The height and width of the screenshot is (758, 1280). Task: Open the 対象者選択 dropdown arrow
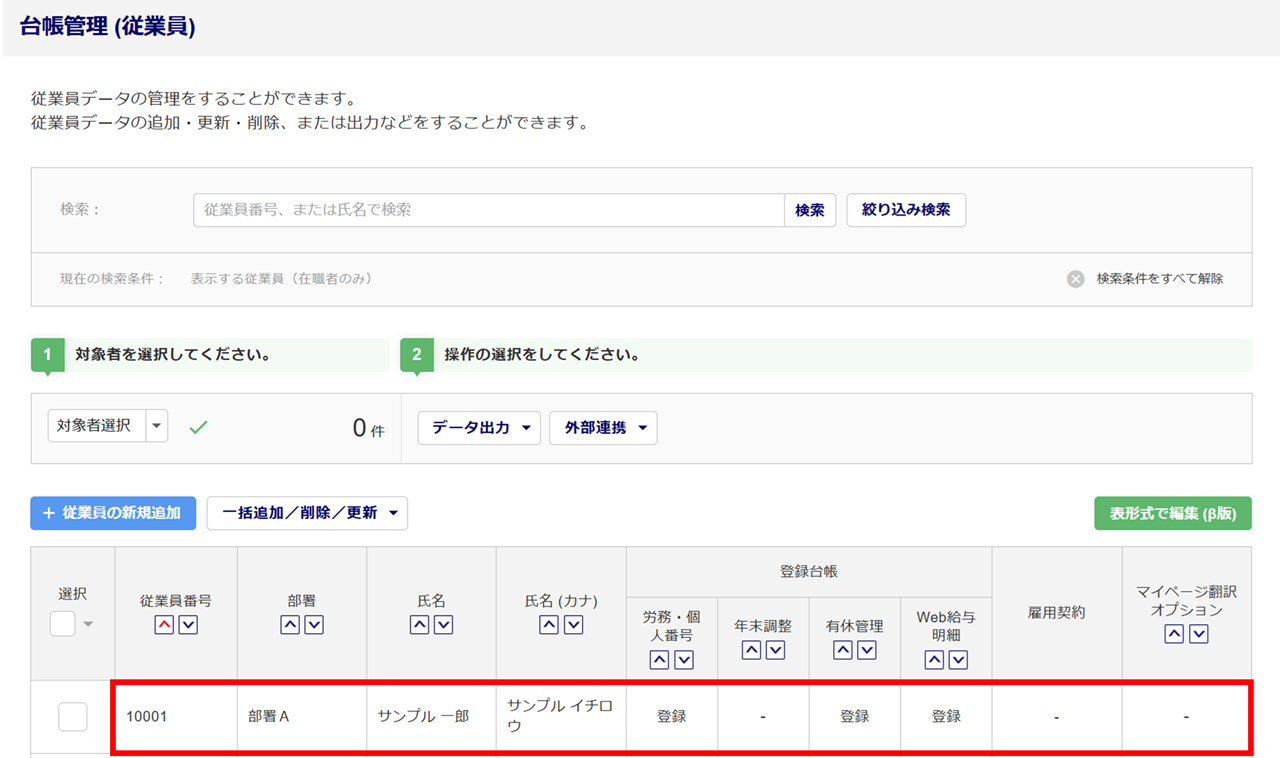click(x=157, y=426)
